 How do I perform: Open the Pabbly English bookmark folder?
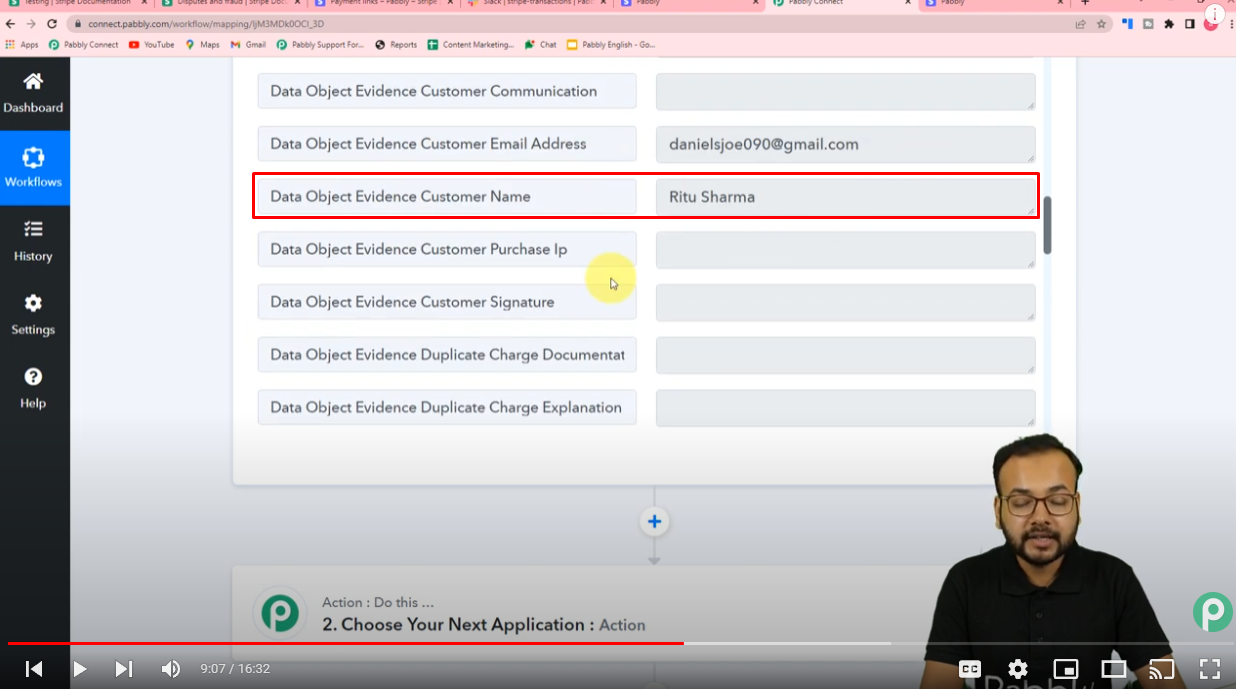[611, 44]
